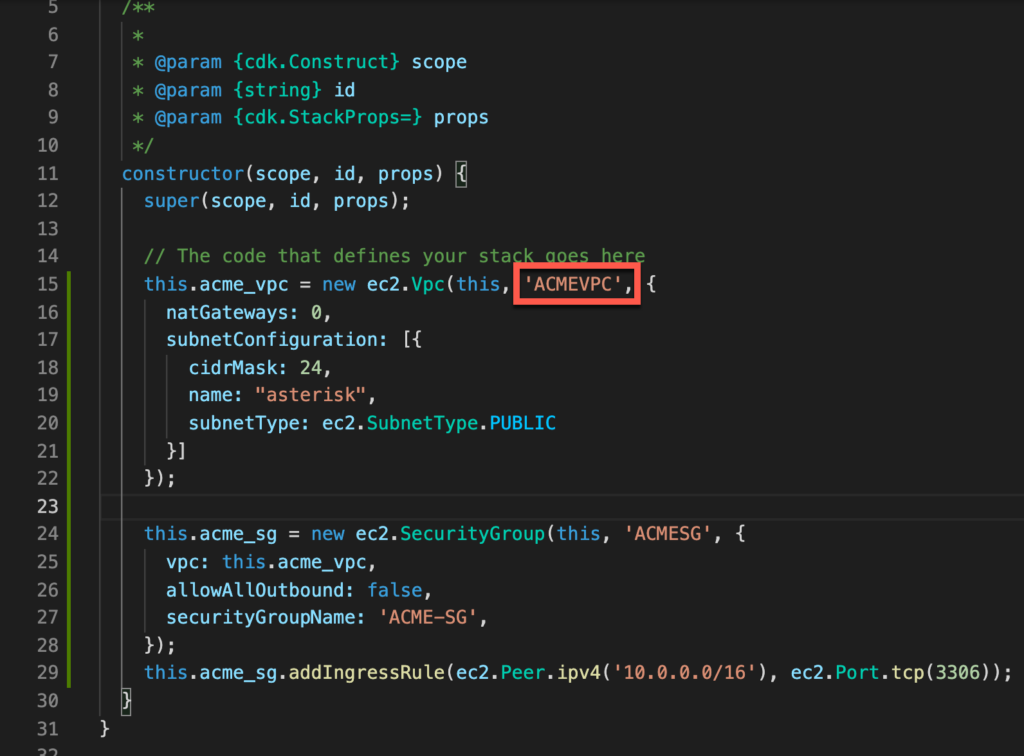Image resolution: width=1024 pixels, height=756 pixels.
Task: Click the false value on line 26
Action: point(394,590)
